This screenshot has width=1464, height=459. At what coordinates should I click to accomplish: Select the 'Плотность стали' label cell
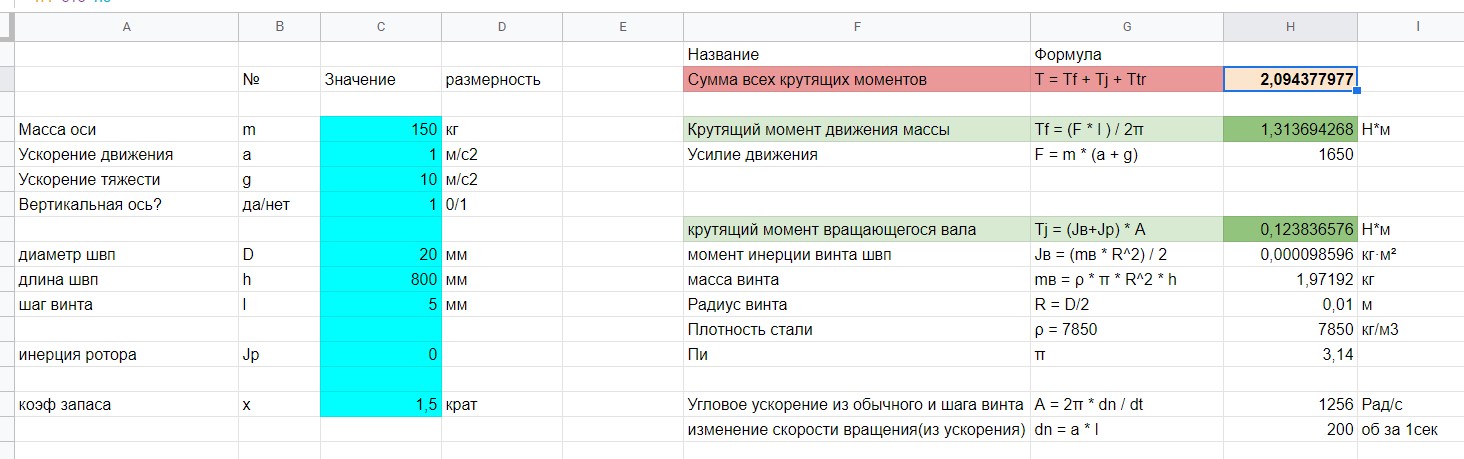point(856,330)
